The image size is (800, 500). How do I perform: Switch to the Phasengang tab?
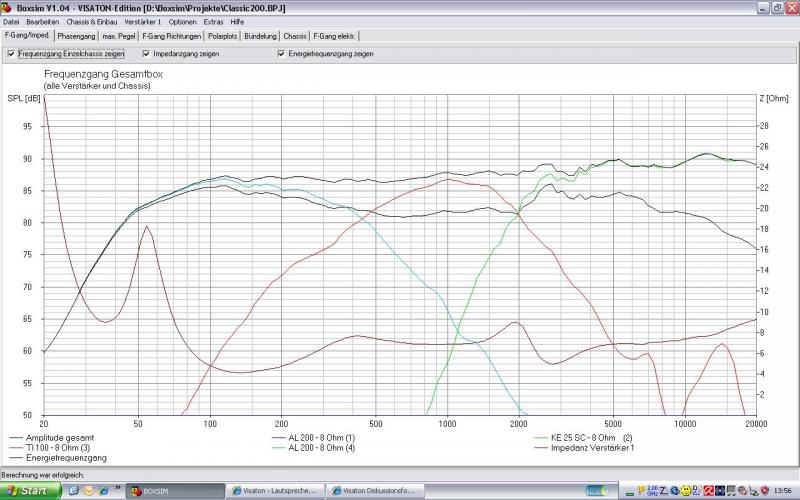[x=76, y=36]
